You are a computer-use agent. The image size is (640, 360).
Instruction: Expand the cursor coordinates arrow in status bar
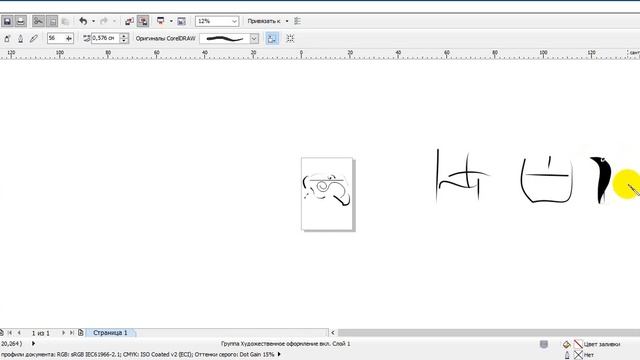tap(33, 344)
